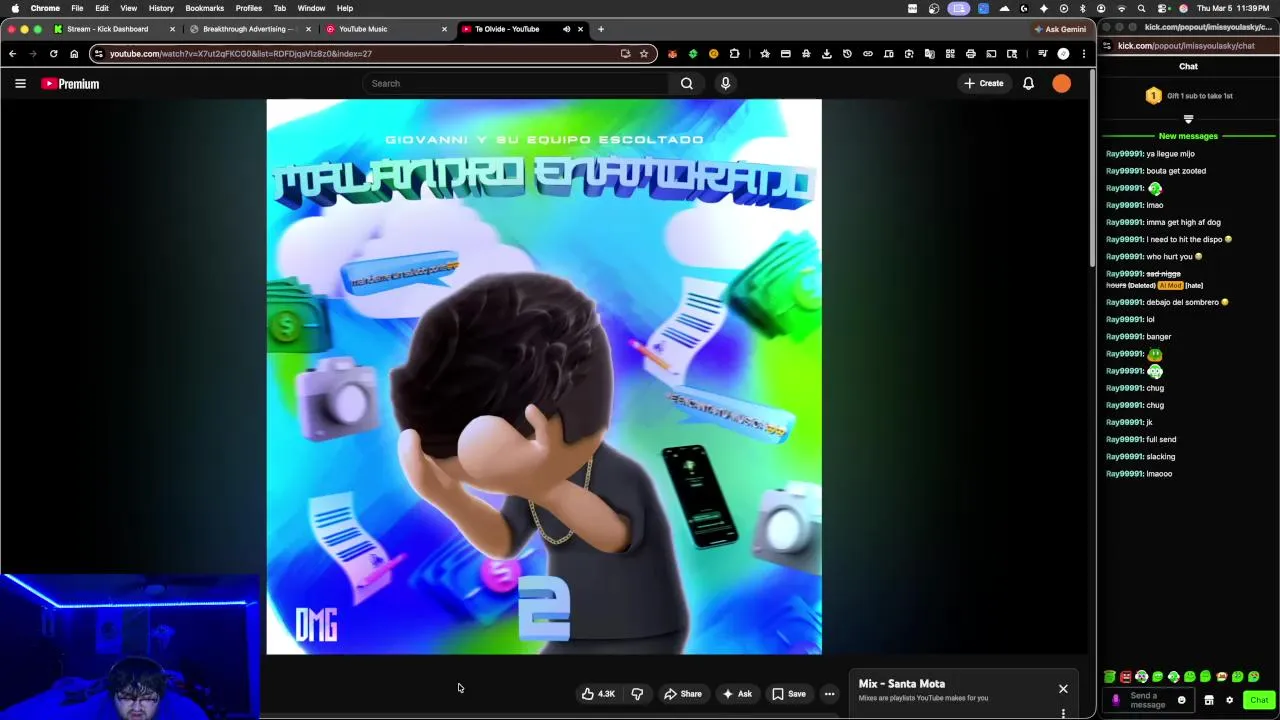Screen dimensions: 1280x720
Task: Bookmark this page with the star icon
Action: click(x=644, y=54)
